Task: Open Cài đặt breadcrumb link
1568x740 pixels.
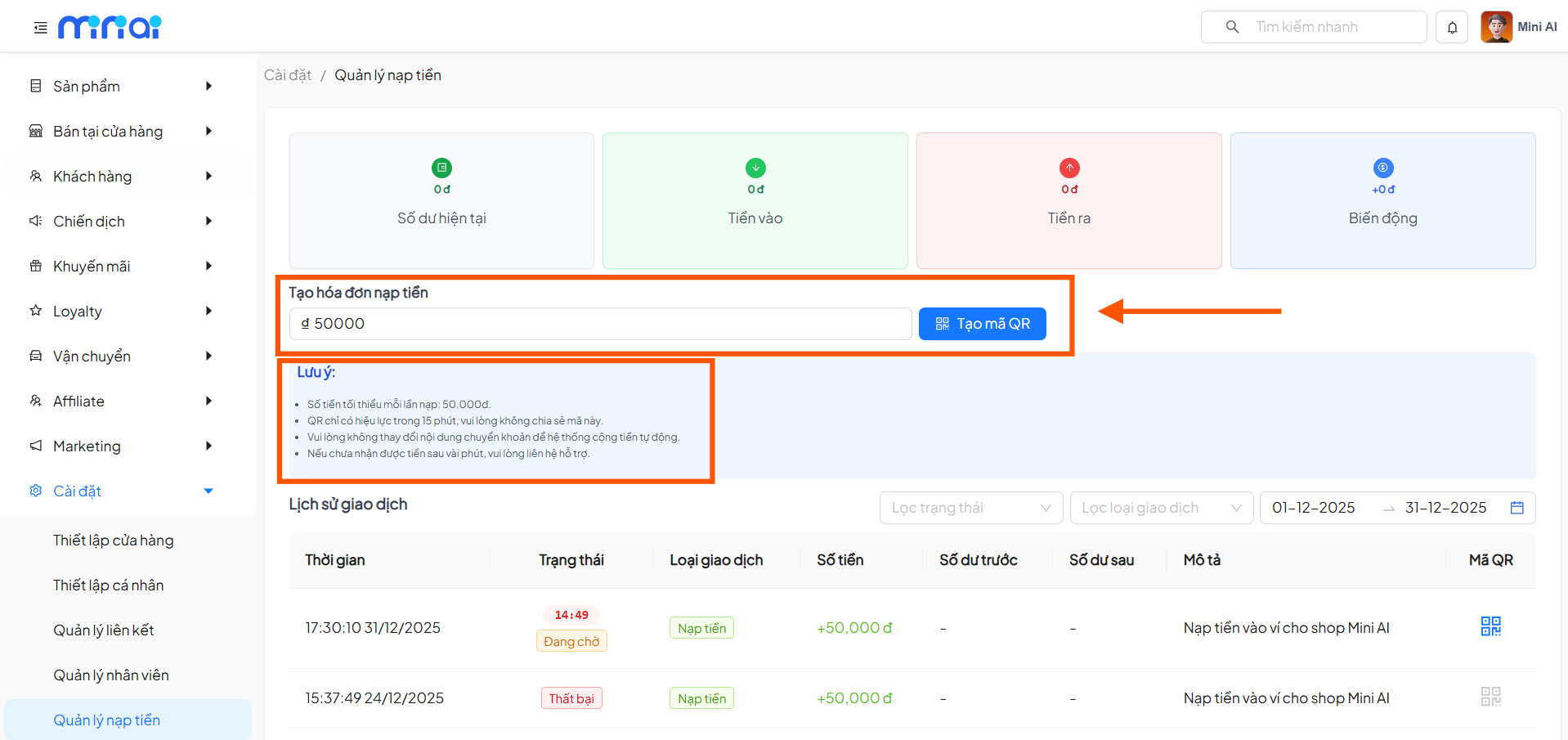Action: tap(287, 74)
